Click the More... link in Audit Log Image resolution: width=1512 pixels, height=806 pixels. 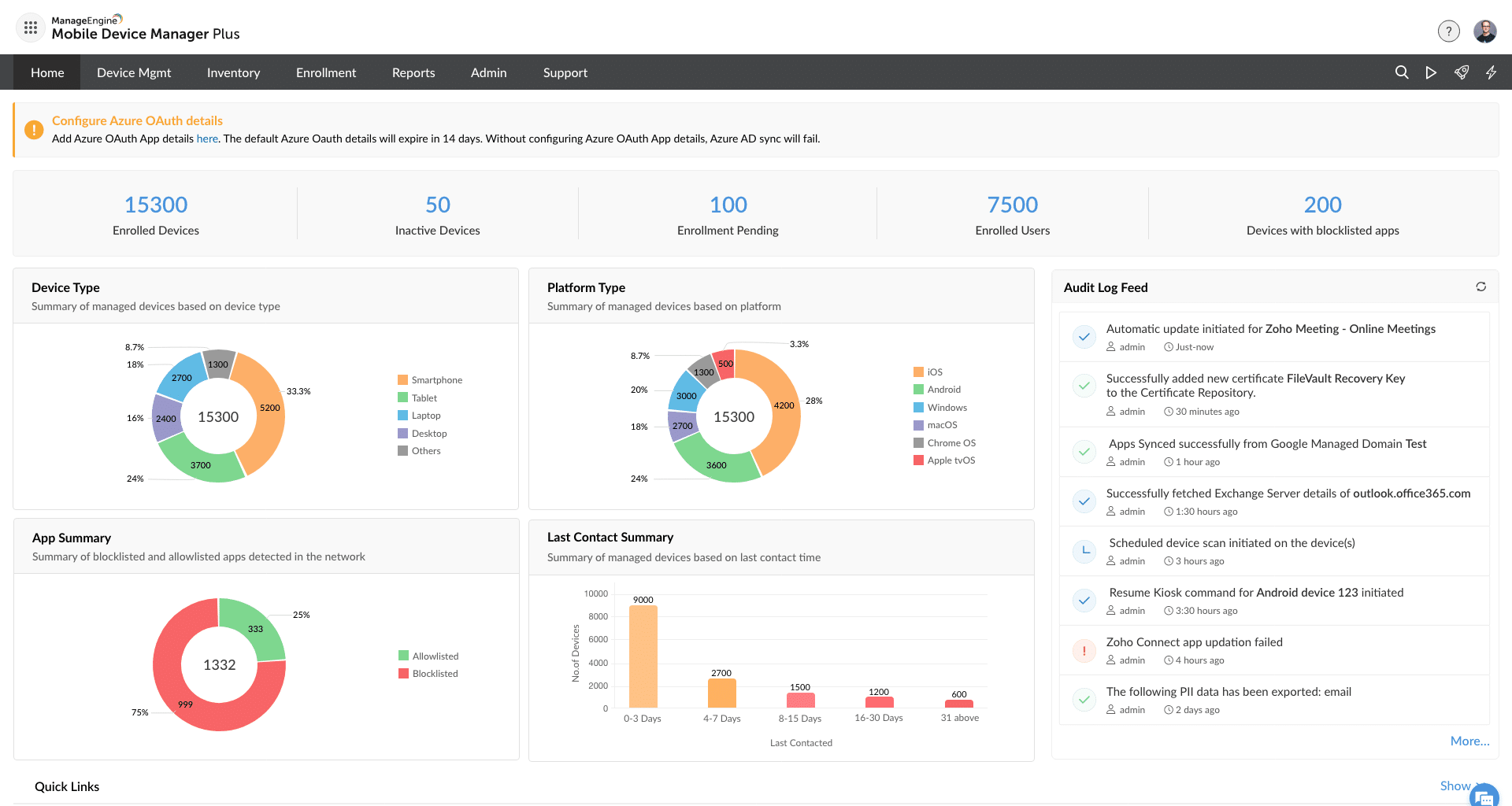click(1469, 741)
